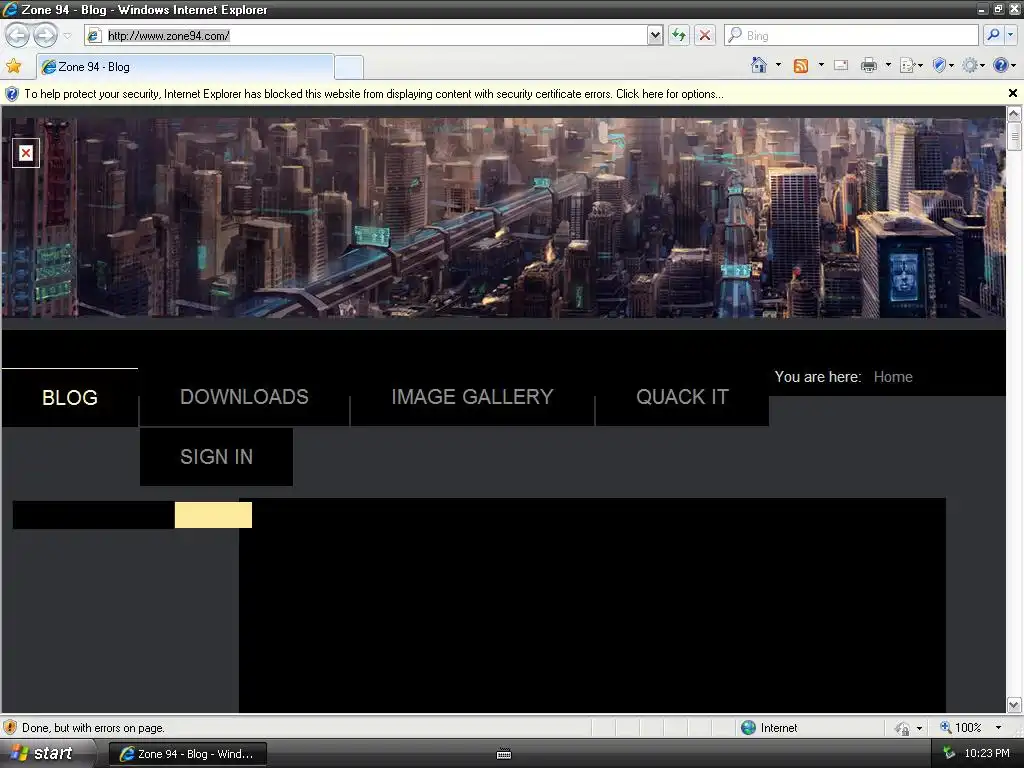
Task: Click the zoom level 100% button
Action: (961, 728)
